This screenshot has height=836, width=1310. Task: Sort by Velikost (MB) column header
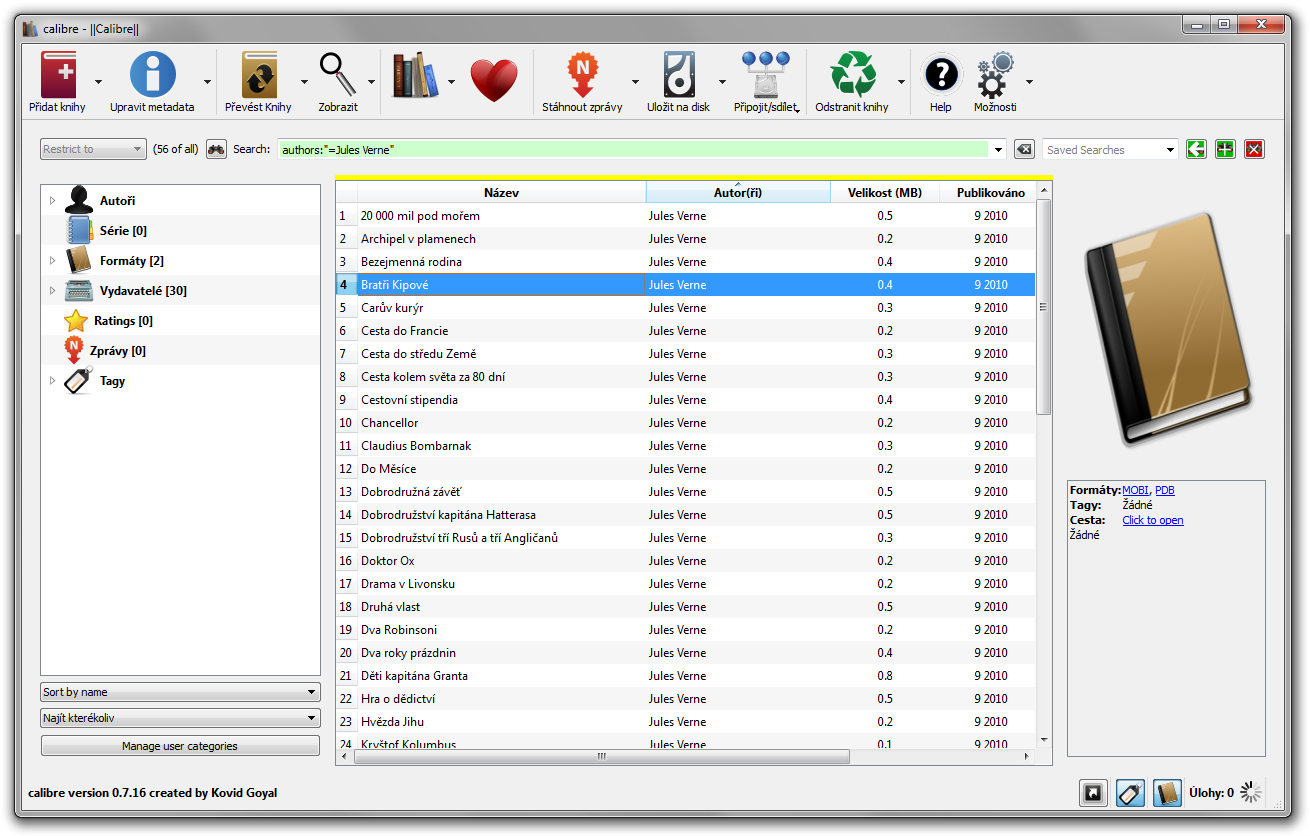tap(884, 192)
